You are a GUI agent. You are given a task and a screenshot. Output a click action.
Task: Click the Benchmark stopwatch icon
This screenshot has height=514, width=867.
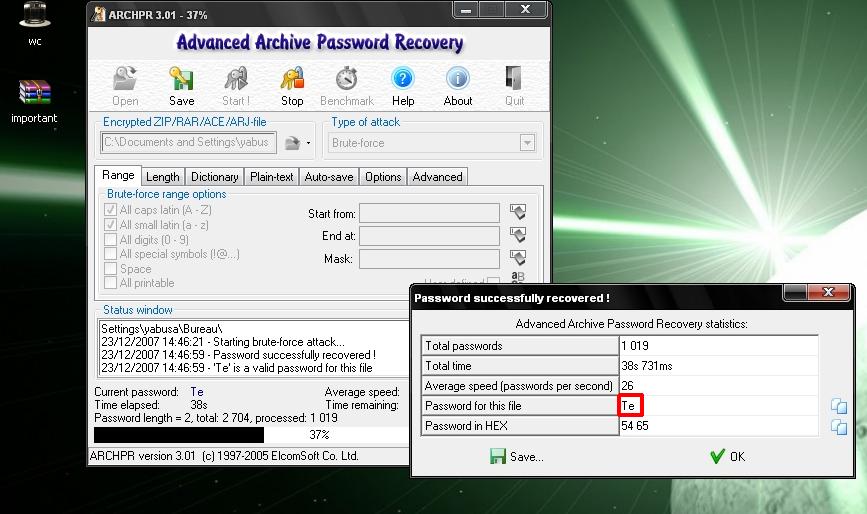click(347, 78)
